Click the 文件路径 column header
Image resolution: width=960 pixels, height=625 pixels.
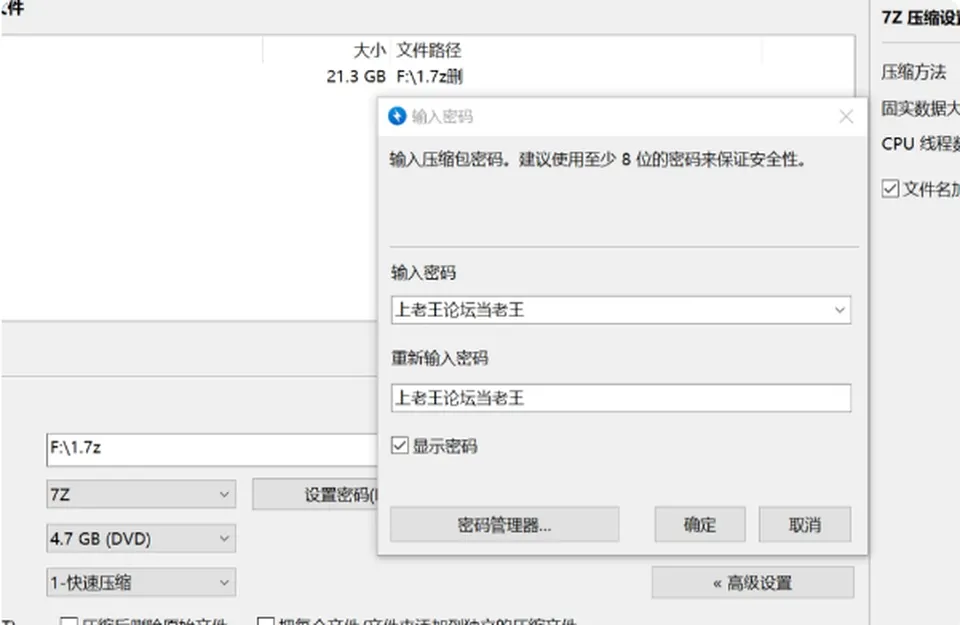tap(429, 50)
